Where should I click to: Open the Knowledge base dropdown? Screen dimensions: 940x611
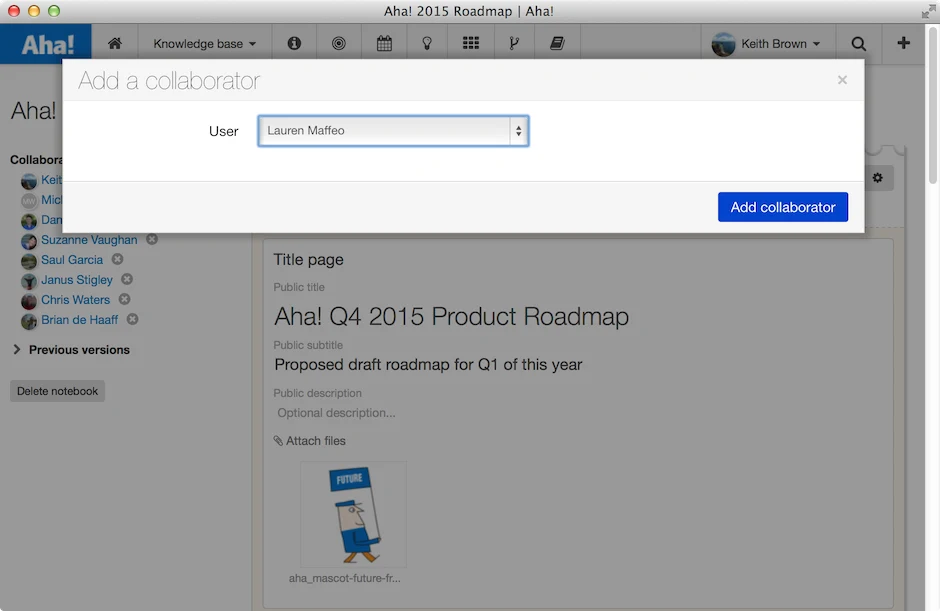tap(204, 44)
